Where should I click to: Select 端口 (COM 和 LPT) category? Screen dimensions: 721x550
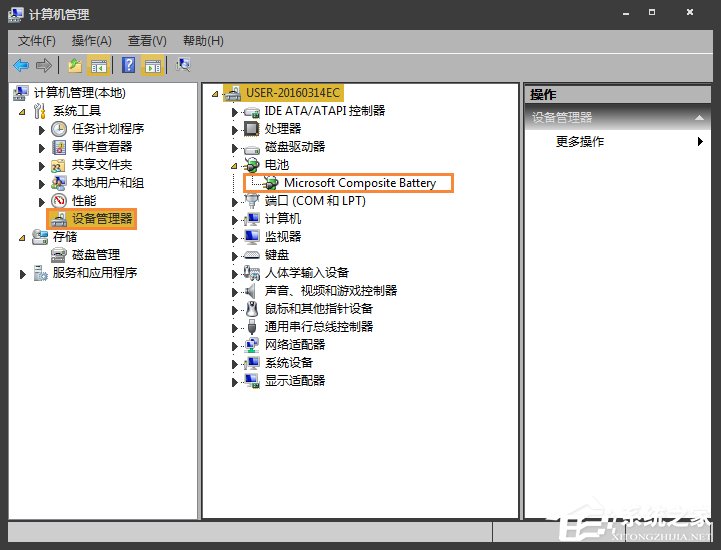[315, 201]
